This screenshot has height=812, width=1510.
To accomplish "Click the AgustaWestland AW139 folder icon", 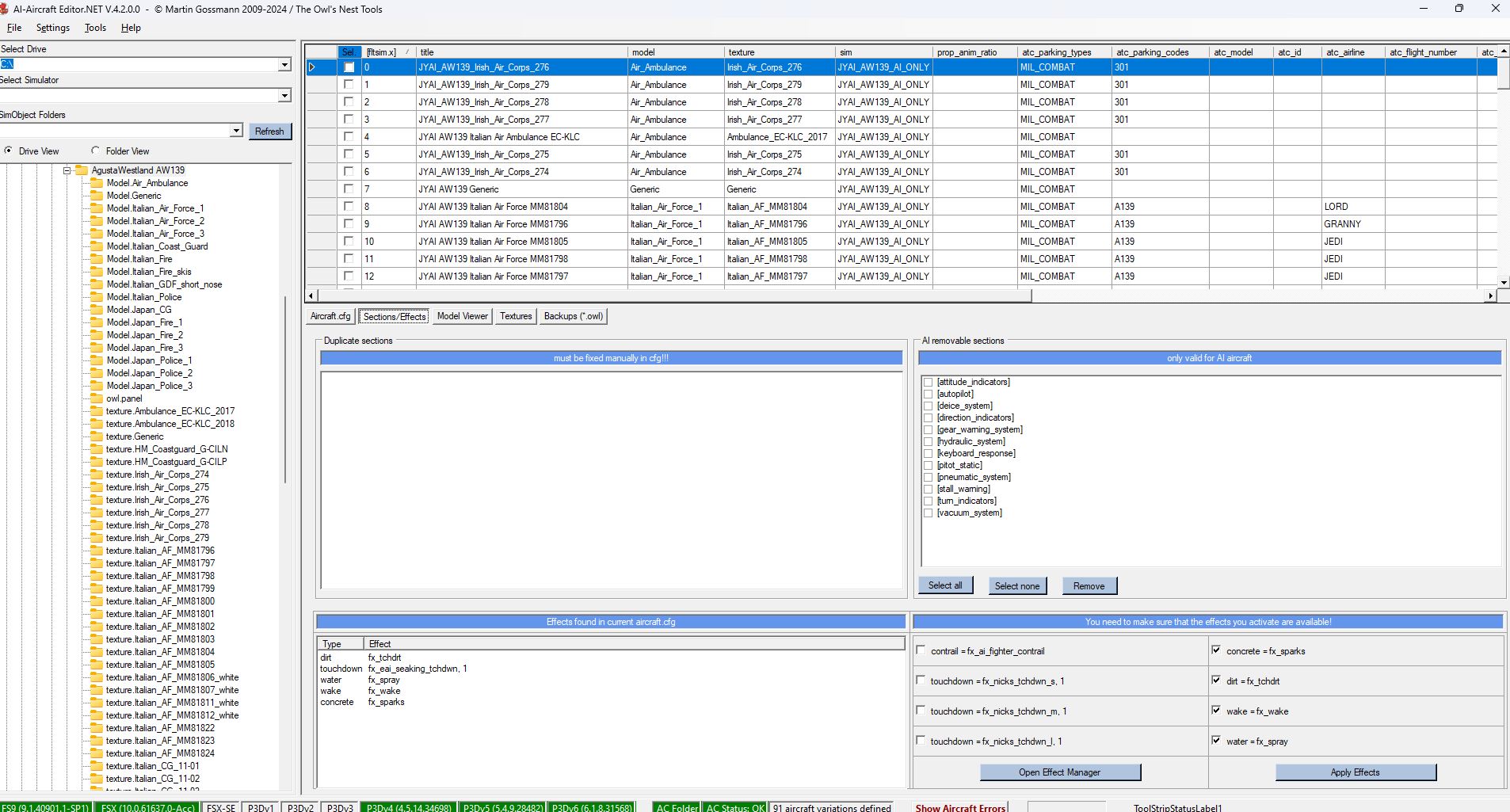I will tap(82, 170).
